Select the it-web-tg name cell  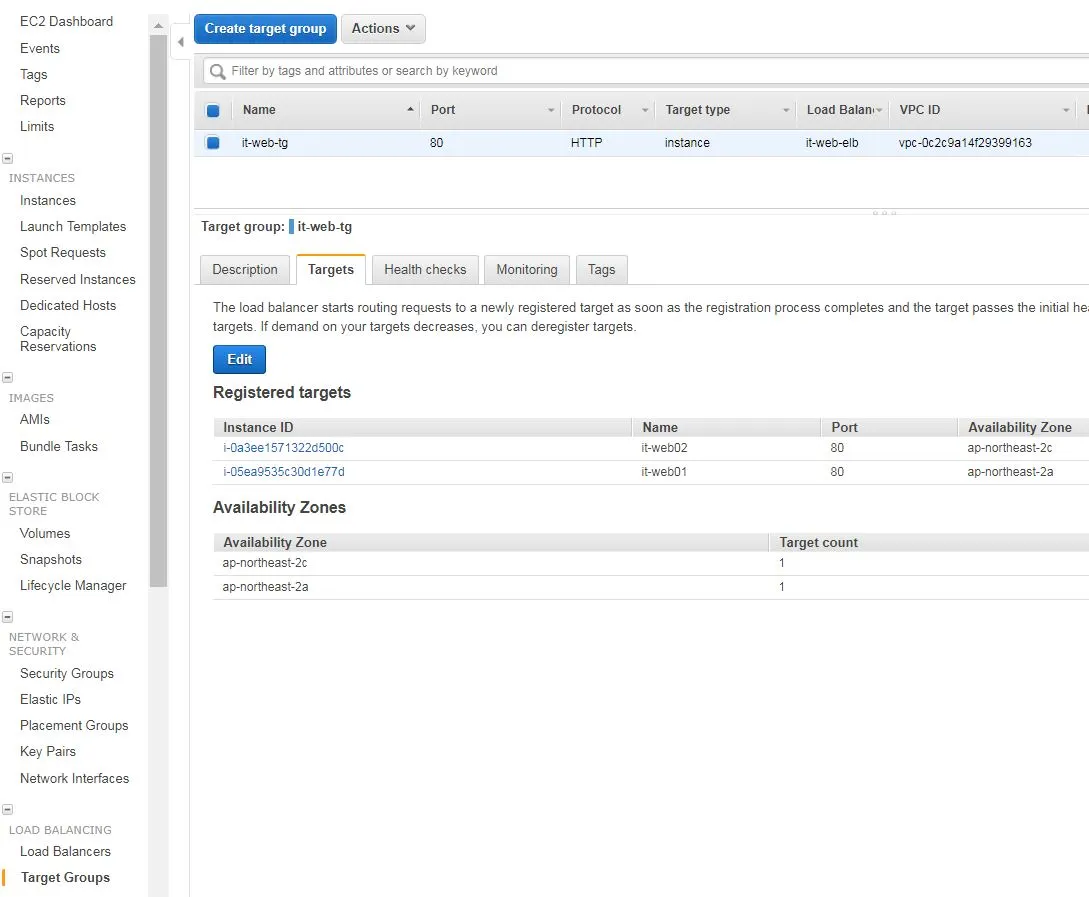pos(265,143)
